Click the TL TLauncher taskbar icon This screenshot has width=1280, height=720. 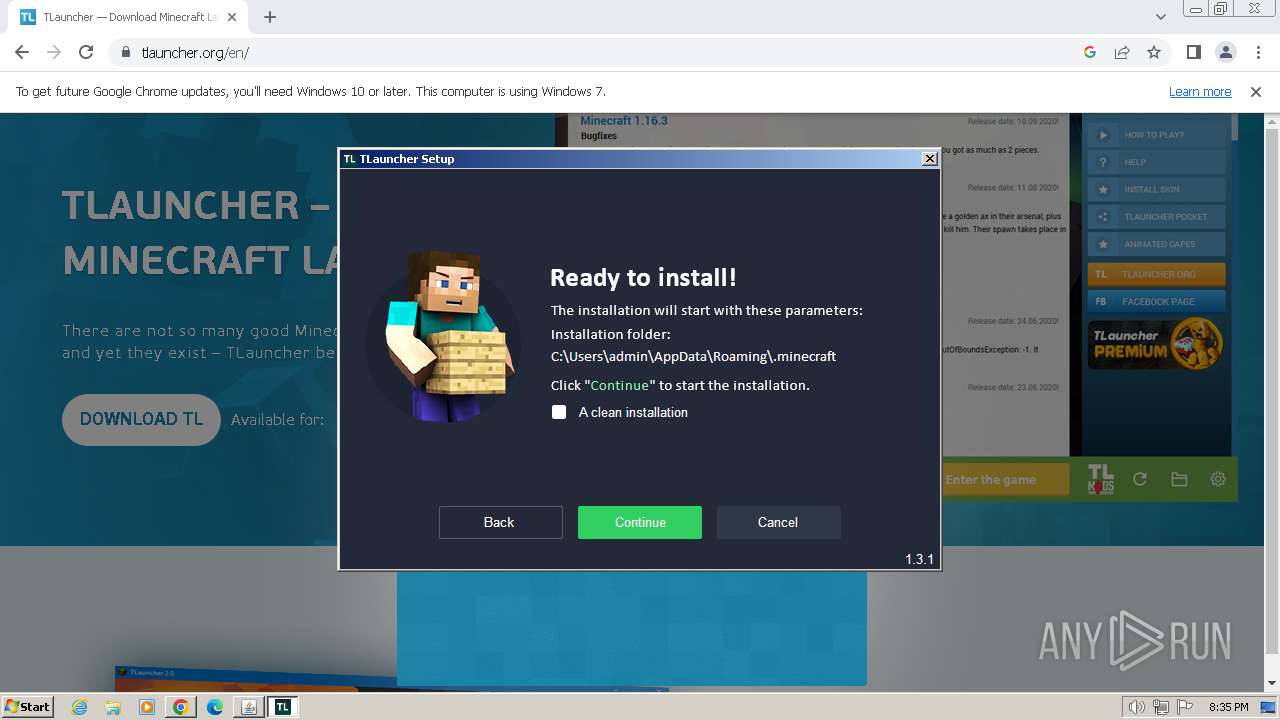[283, 707]
